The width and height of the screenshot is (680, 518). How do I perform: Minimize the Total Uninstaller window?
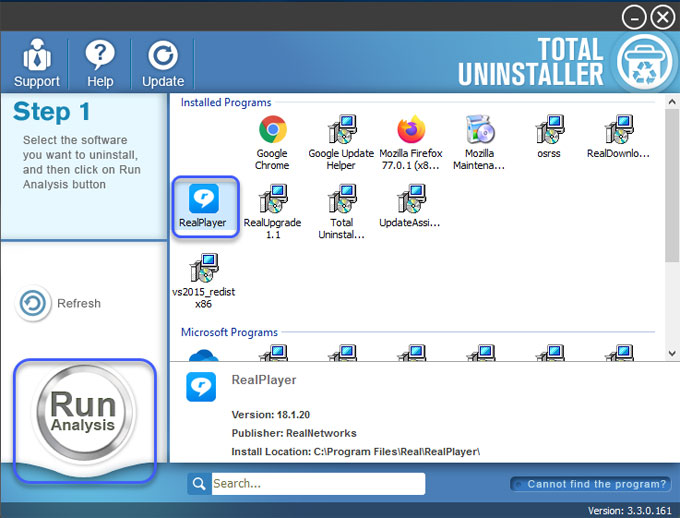click(634, 18)
